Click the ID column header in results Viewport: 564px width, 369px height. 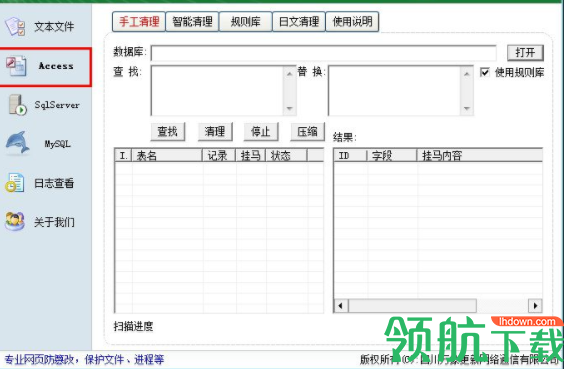[350, 155]
